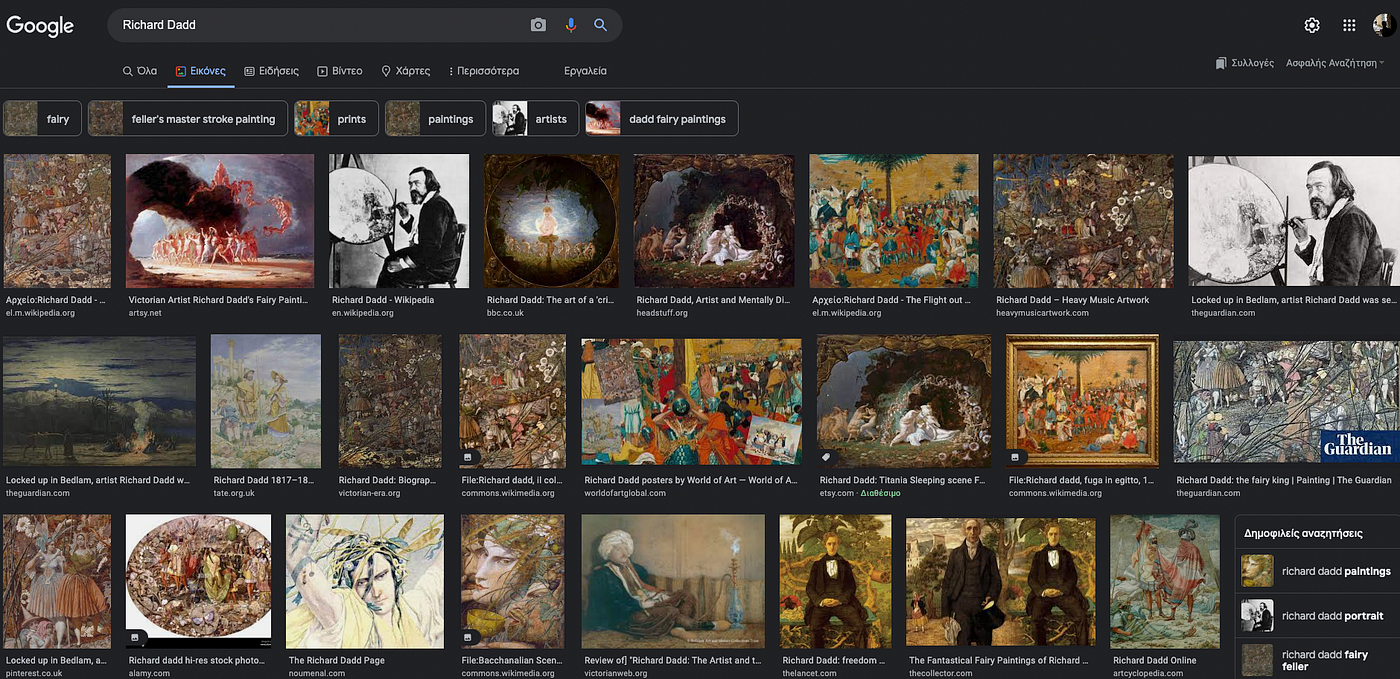The height and width of the screenshot is (679, 1400).
Task: Click noumenal.com source link
Action: click(x=317, y=673)
